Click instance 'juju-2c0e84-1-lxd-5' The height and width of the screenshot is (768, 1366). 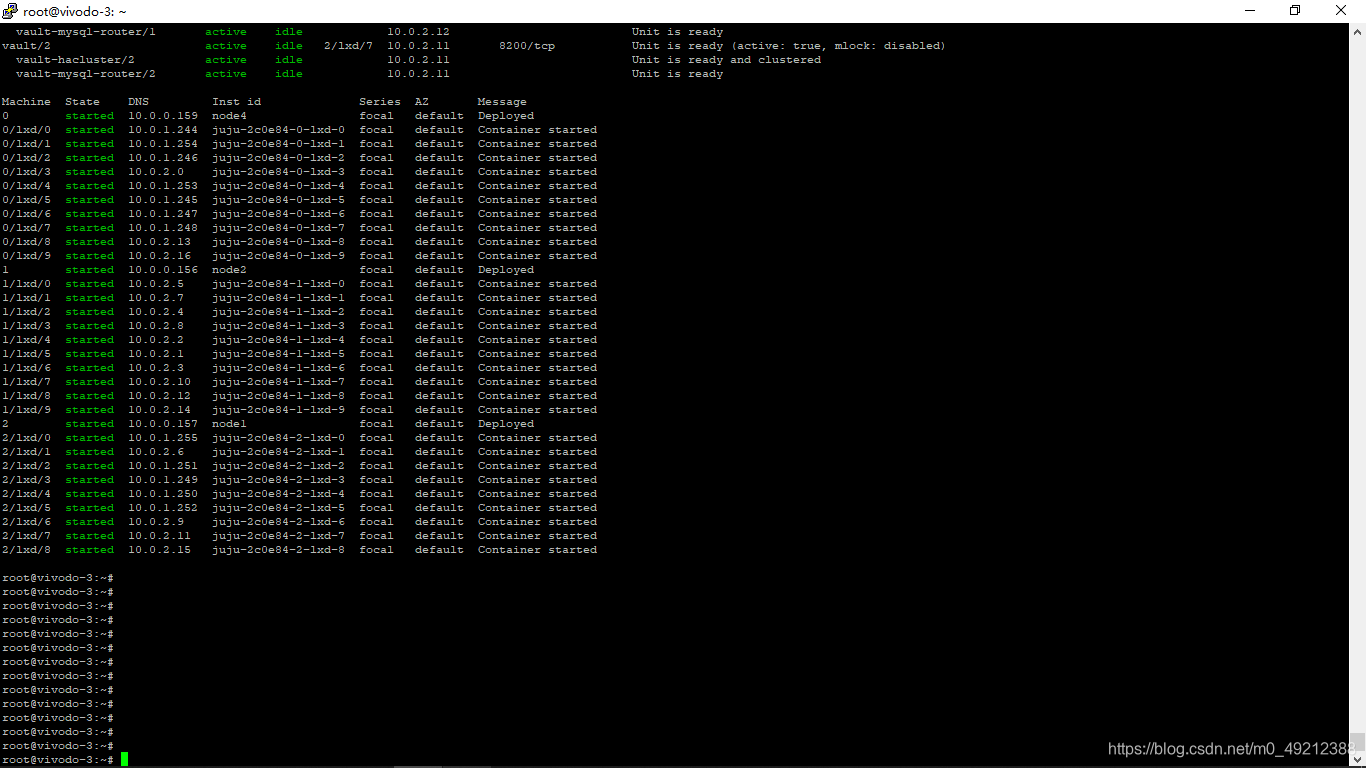278,354
